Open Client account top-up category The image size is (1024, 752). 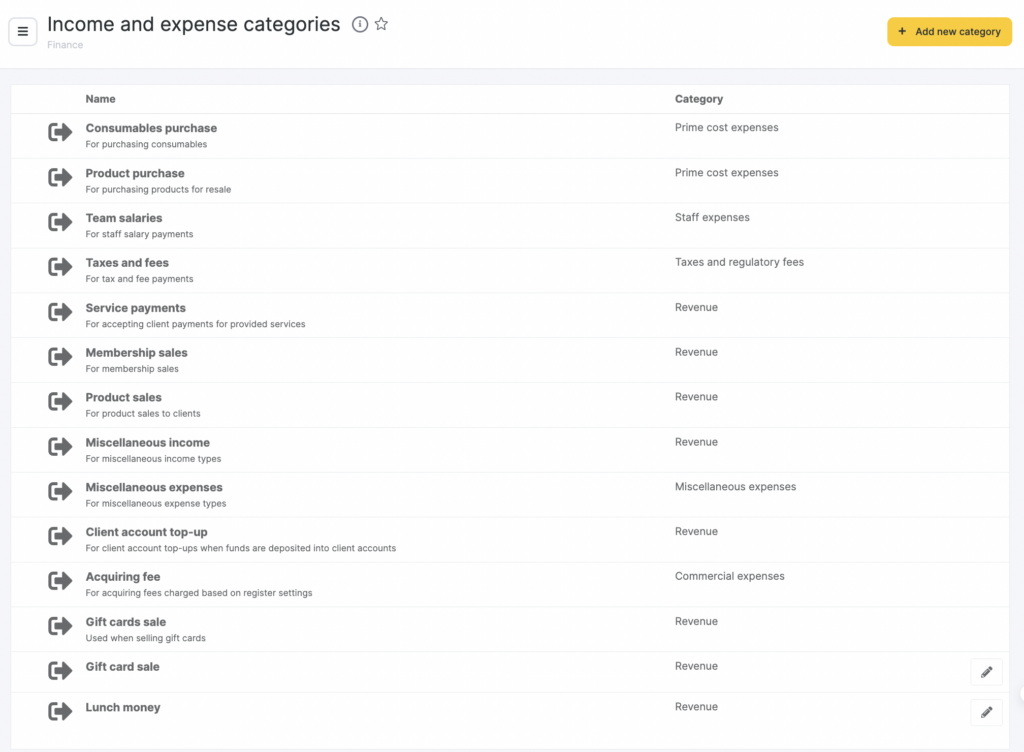tap(146, 532)
